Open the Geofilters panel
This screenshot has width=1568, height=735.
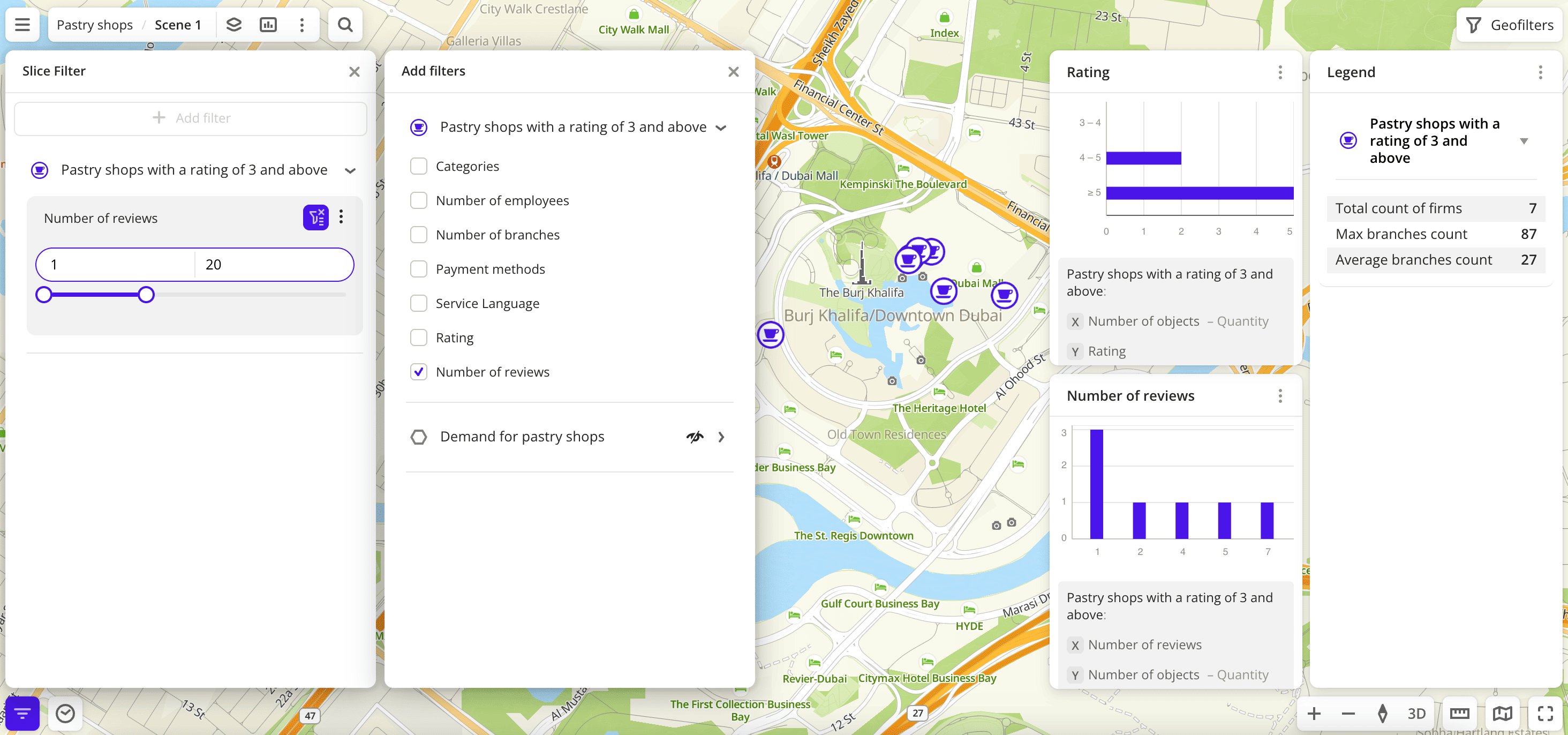(x=1510, y=25)
